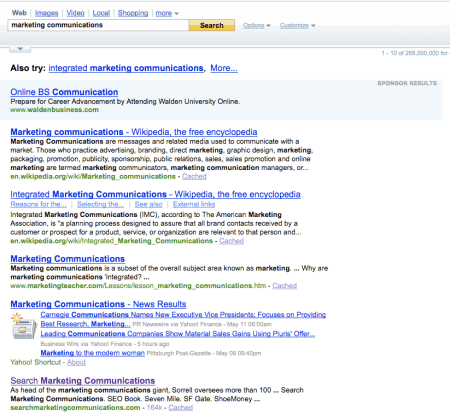Click the yellow Search button
Viewport: 450px width, 416px height.
[x=212, y=25]
